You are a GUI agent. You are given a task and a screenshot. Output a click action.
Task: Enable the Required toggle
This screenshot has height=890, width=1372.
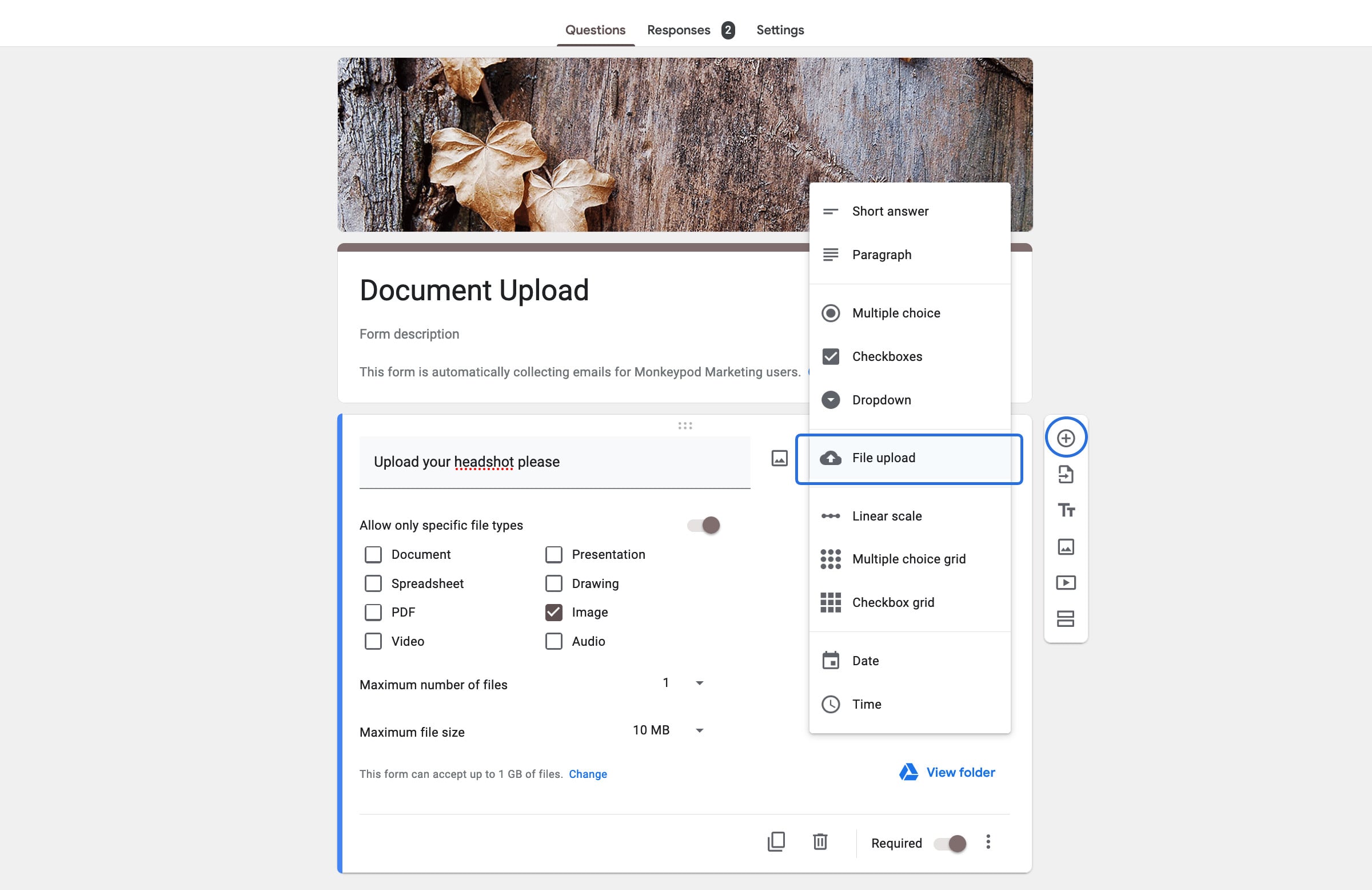click(948, 843)
